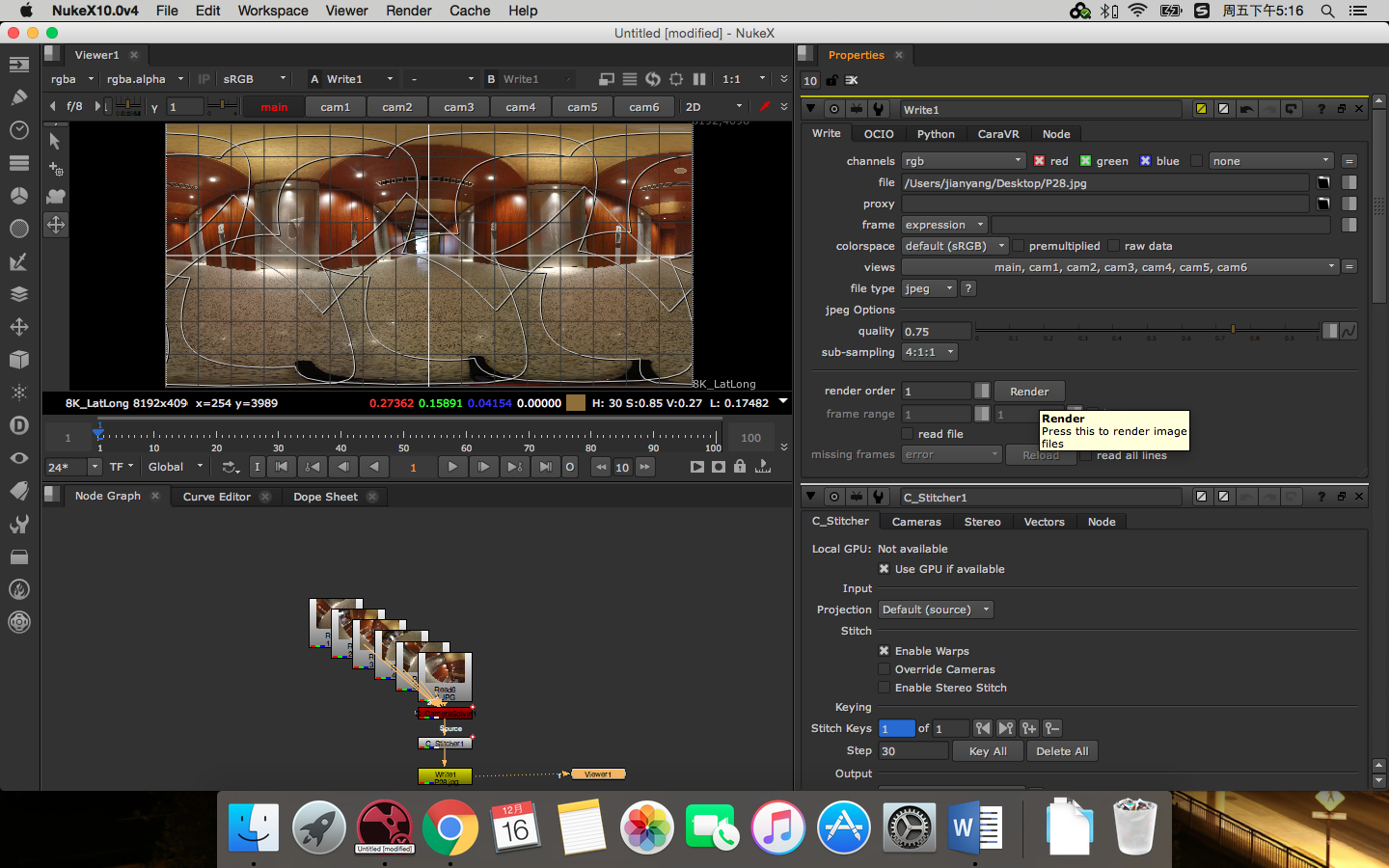Disable the red channel checkbox
Screen dimensions: 1389x868
point(1039,161)
